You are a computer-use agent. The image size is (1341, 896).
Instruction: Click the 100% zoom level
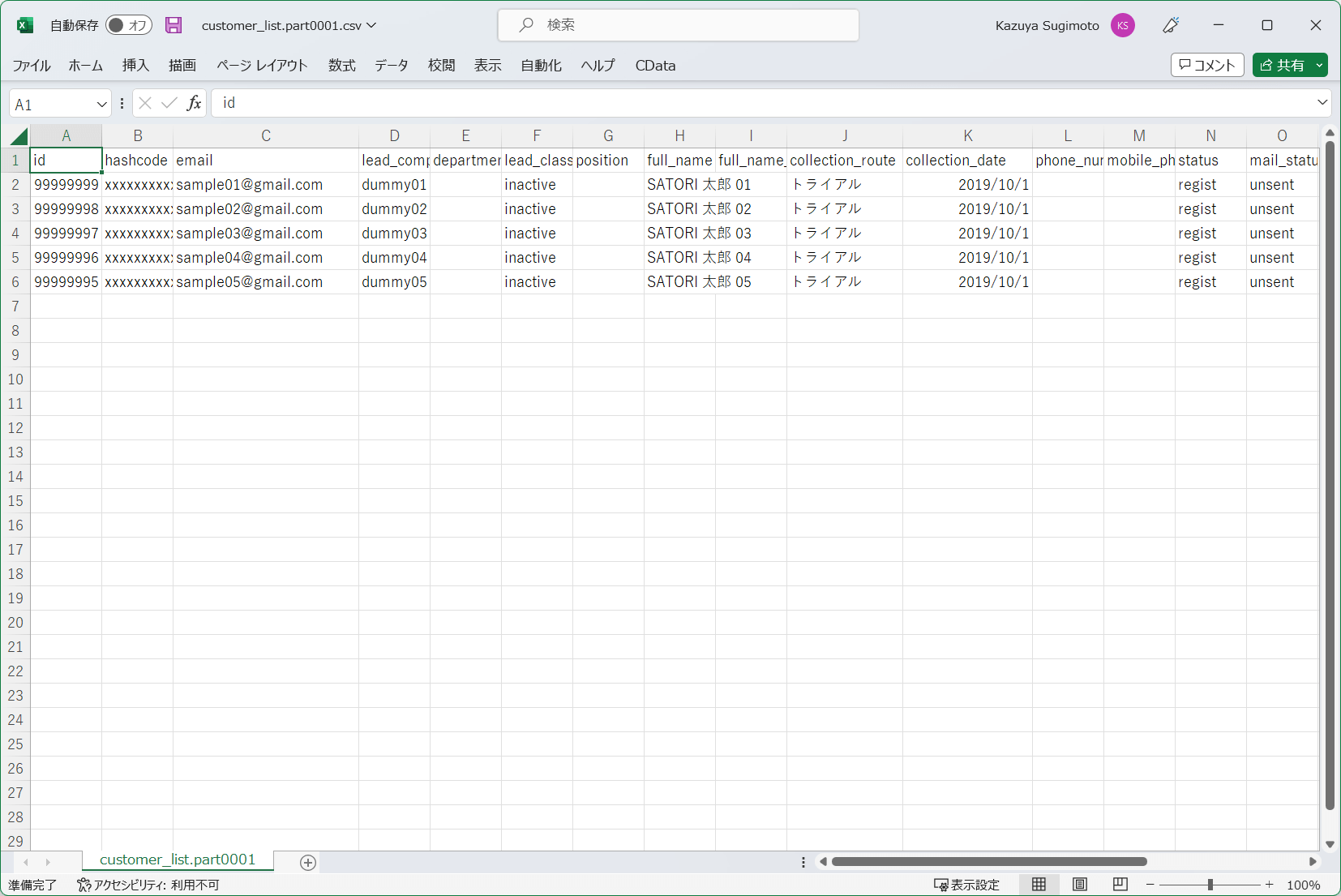[1303, 885]
